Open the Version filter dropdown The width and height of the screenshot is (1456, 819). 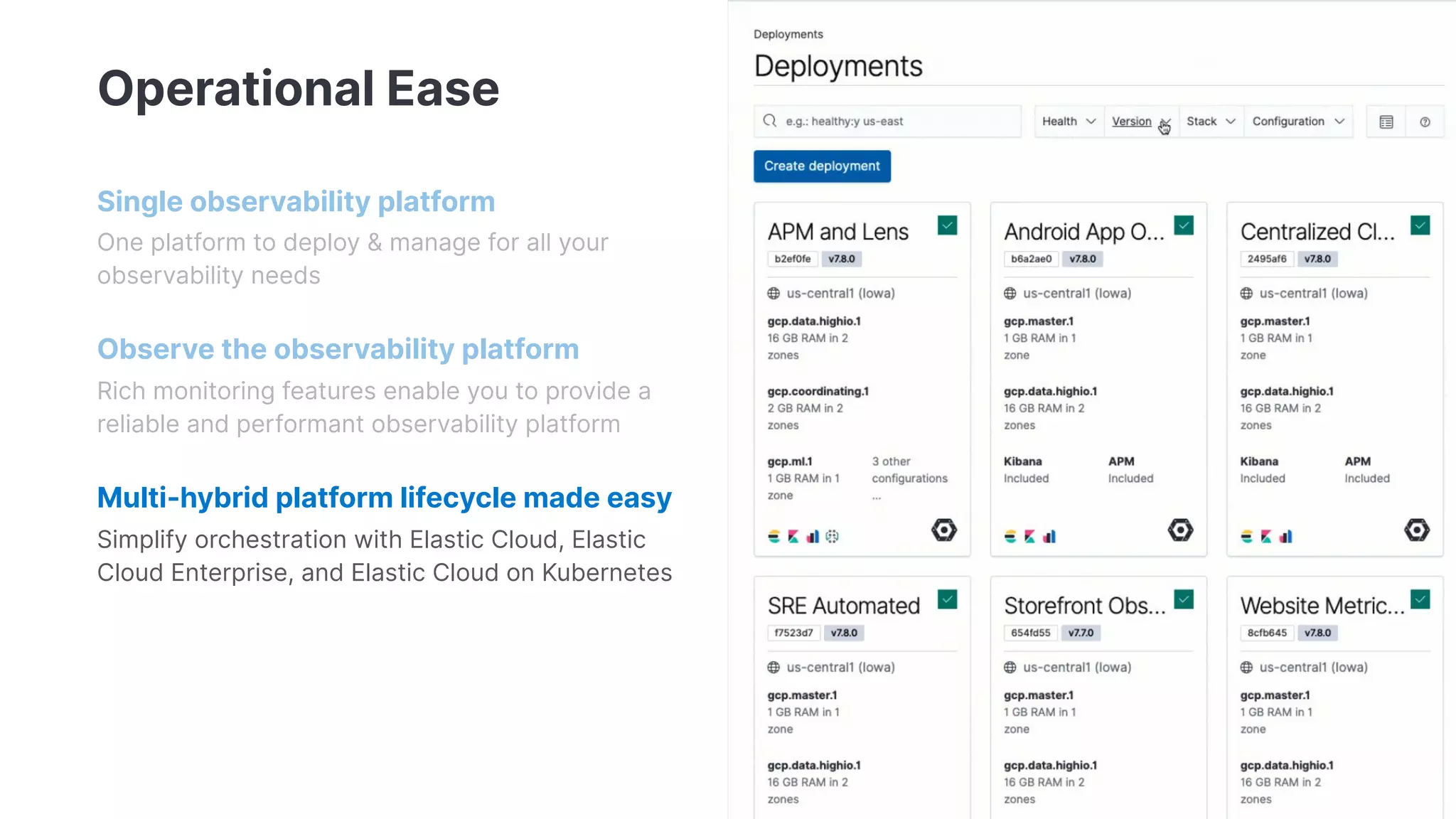(x=1141, y=122)
